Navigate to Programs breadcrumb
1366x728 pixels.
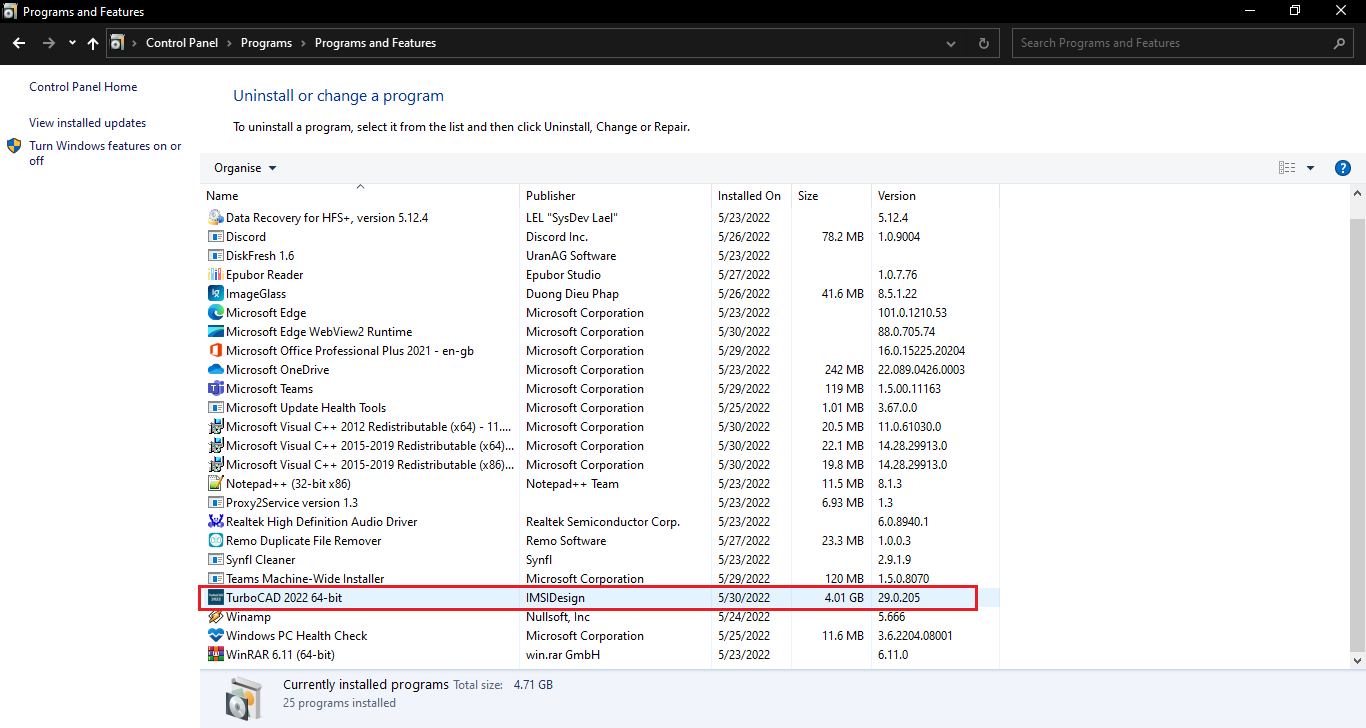coord(266,43)
